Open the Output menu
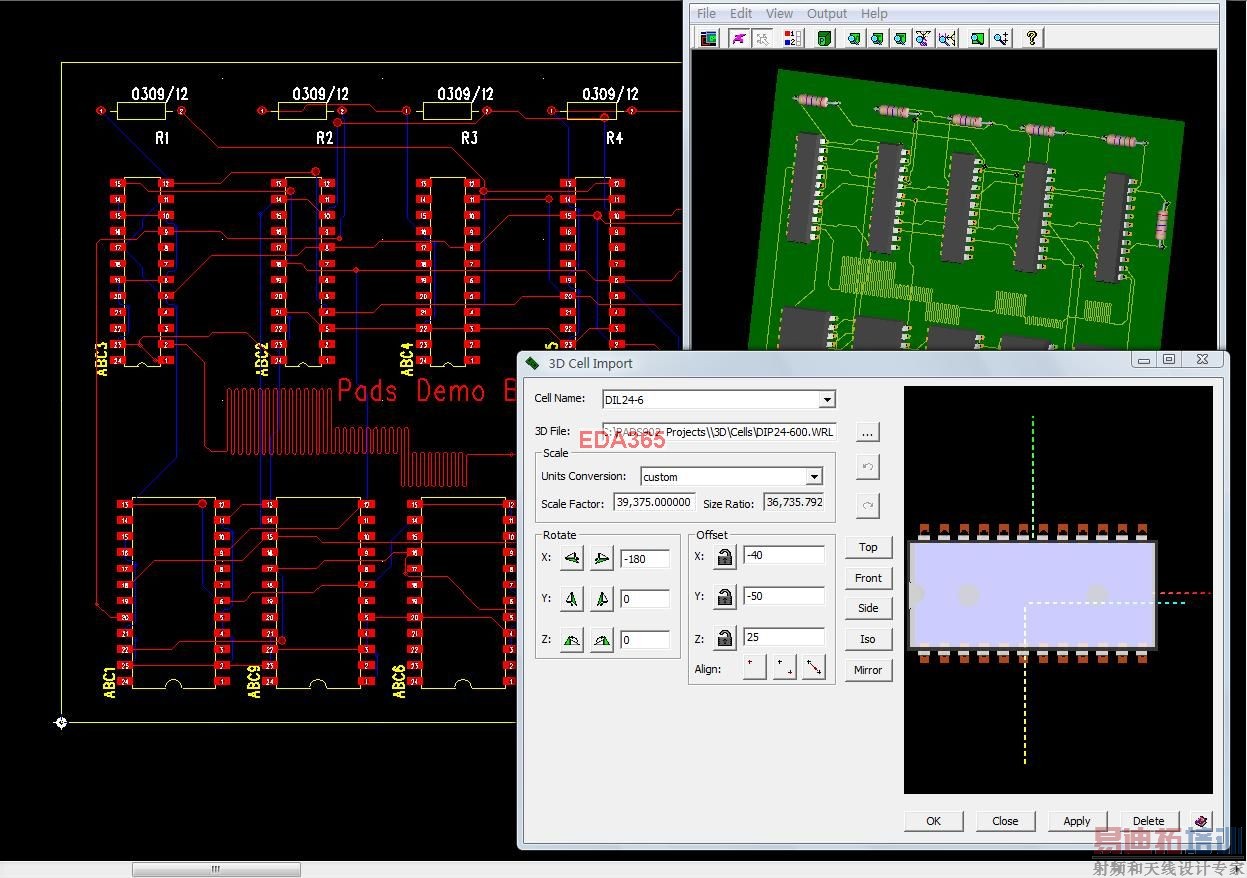This screenshot has height=878, width=1247. tap(826, 13)
